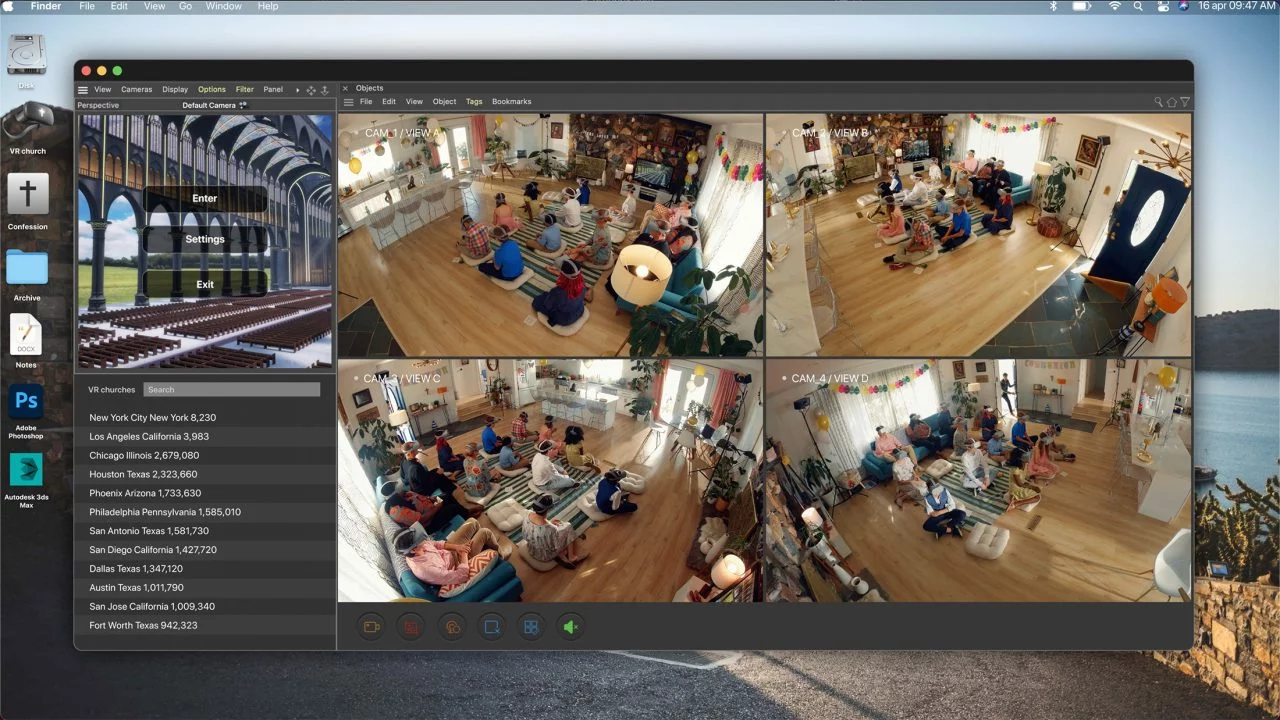Open the Objects panel hamburger menu

348,102
